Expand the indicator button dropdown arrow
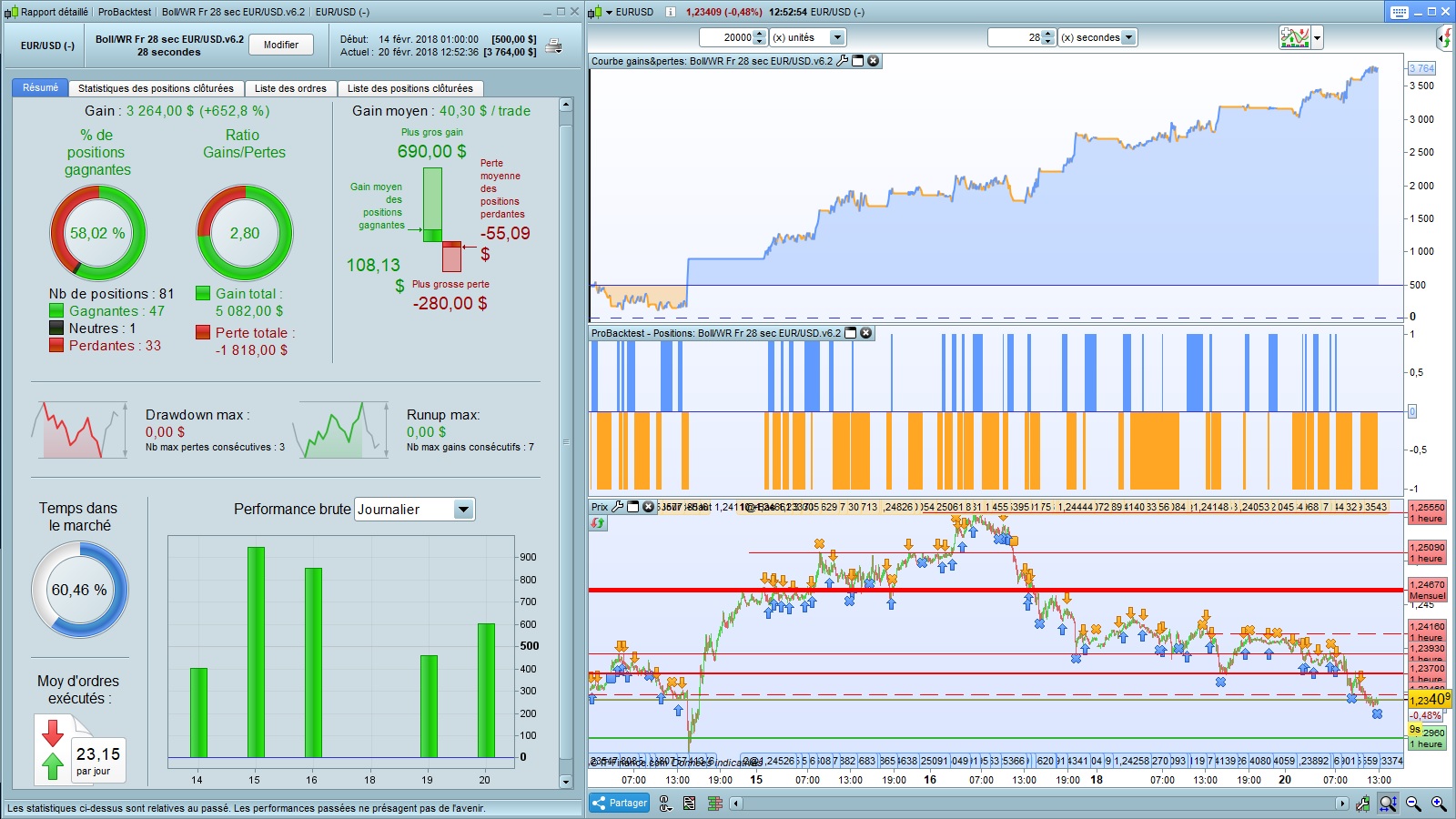Viewport: 1456px width, 819px height. 1317,38
